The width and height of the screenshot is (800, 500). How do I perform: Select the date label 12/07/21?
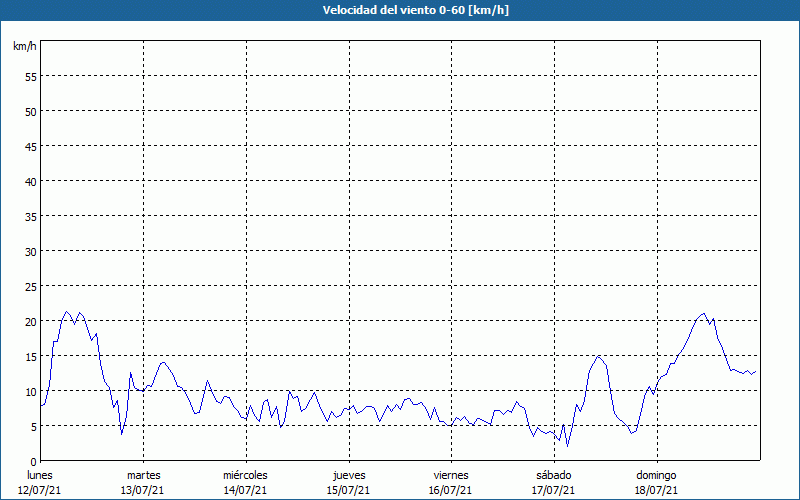[x=39, y=490]
